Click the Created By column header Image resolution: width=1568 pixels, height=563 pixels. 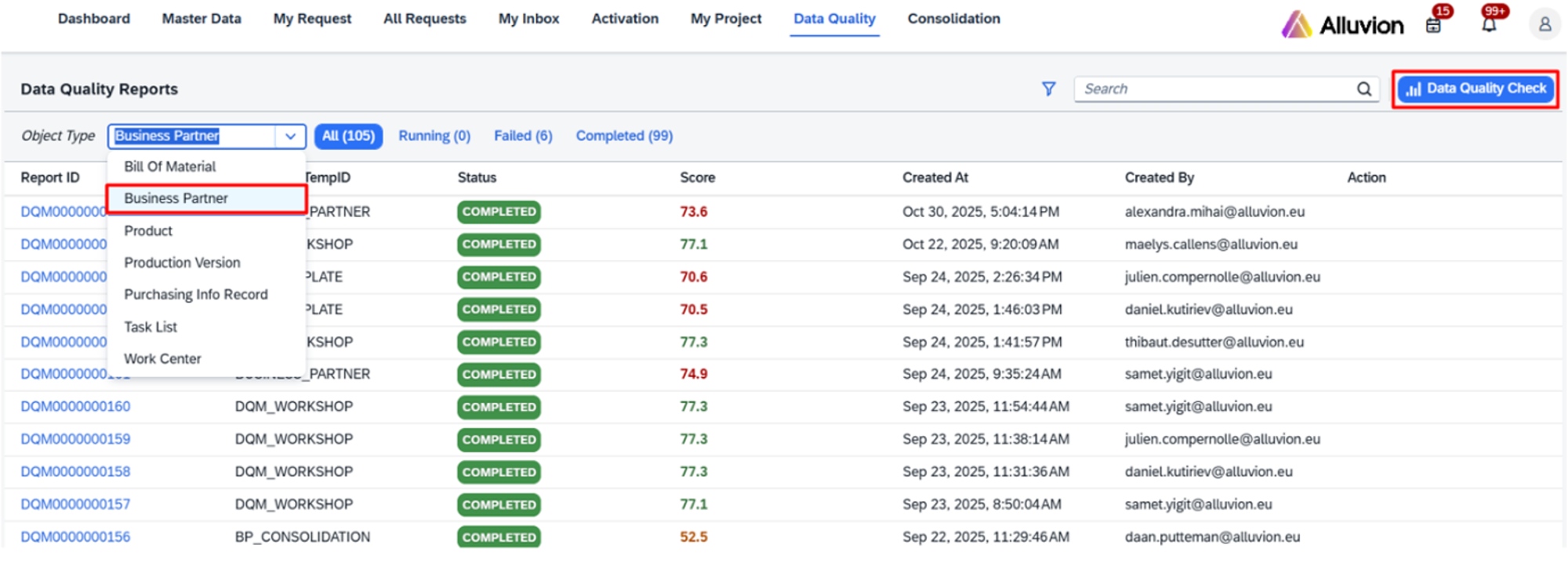[1159, 178]
